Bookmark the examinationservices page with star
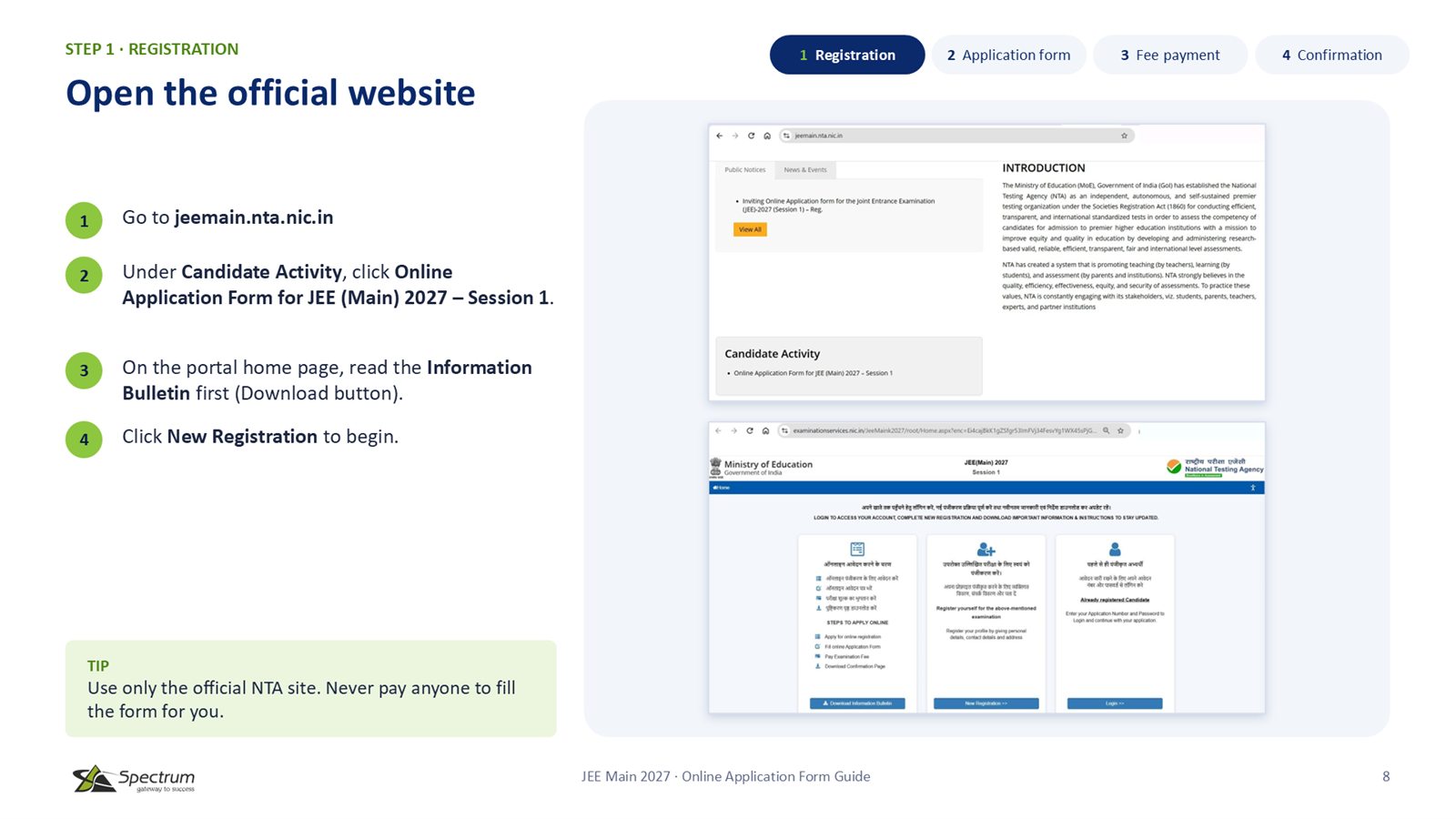1456x819 pixels. pyautogui.click(x=1120, y=430)
